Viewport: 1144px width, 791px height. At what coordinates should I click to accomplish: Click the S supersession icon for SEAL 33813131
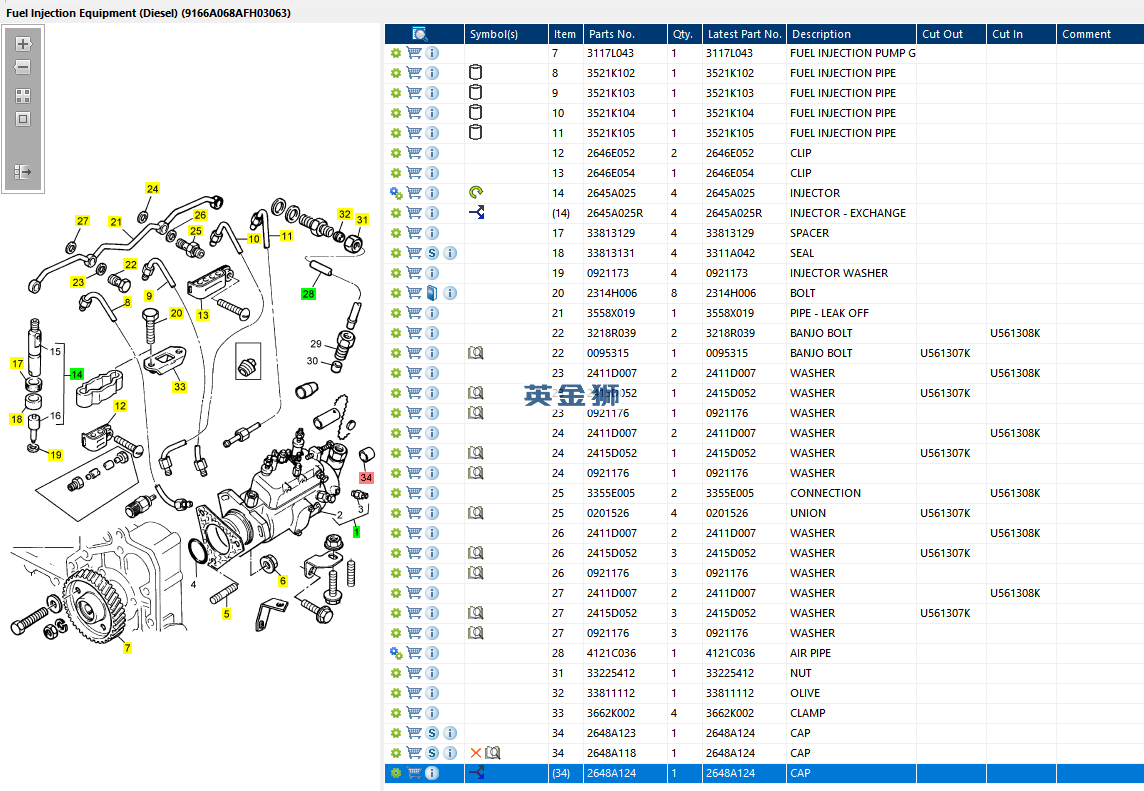[x=432, y=253]
